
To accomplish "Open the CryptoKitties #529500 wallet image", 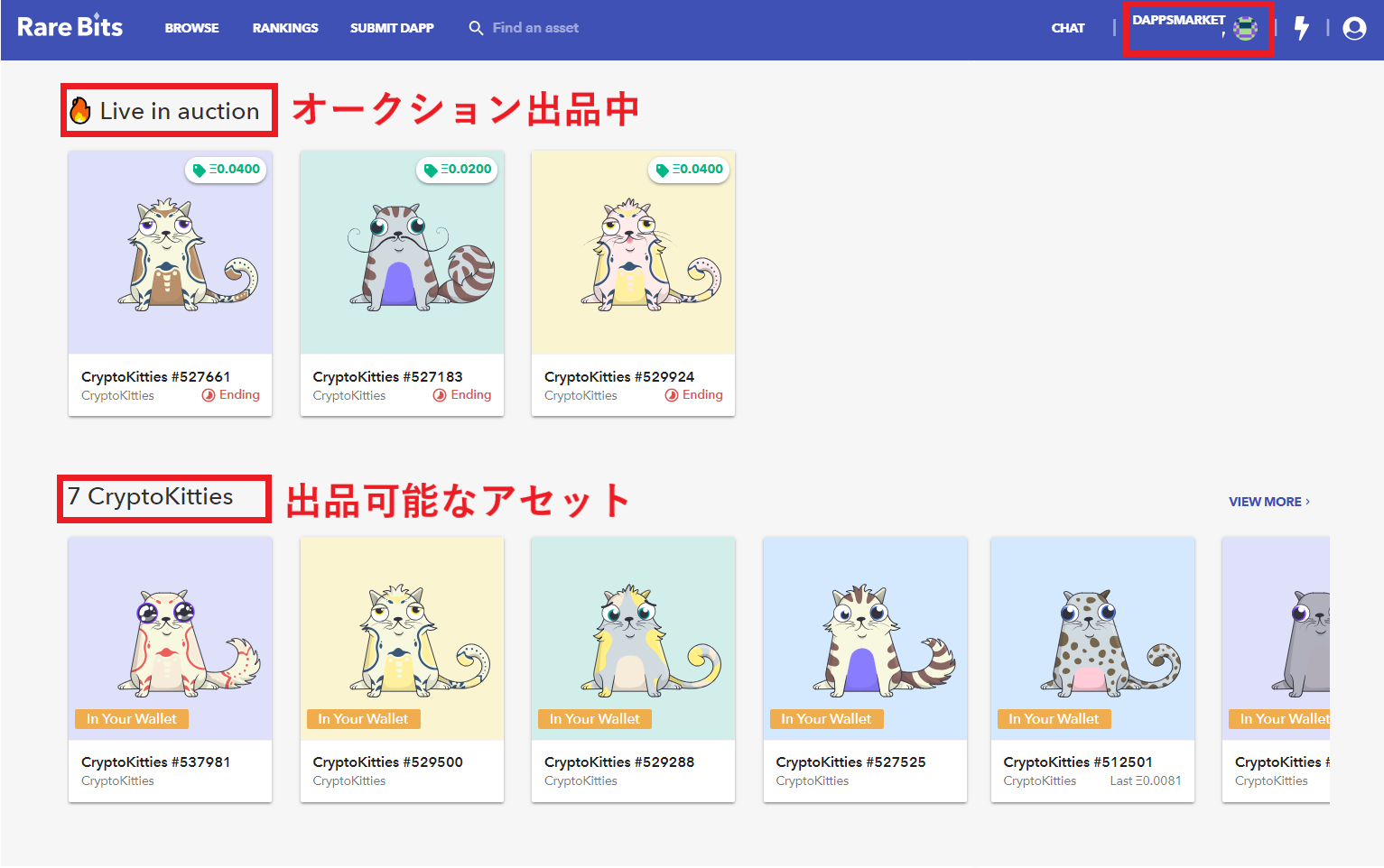I will coord(402,639).
